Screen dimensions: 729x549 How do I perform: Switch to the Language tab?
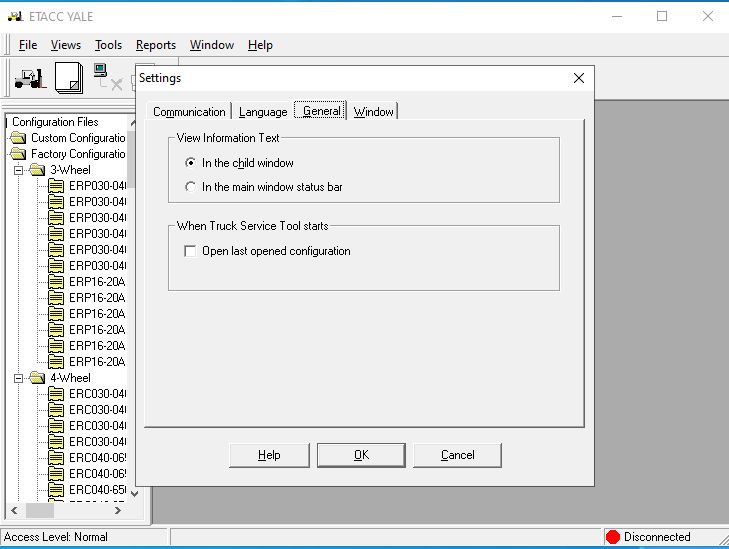[x=263, y=112]
